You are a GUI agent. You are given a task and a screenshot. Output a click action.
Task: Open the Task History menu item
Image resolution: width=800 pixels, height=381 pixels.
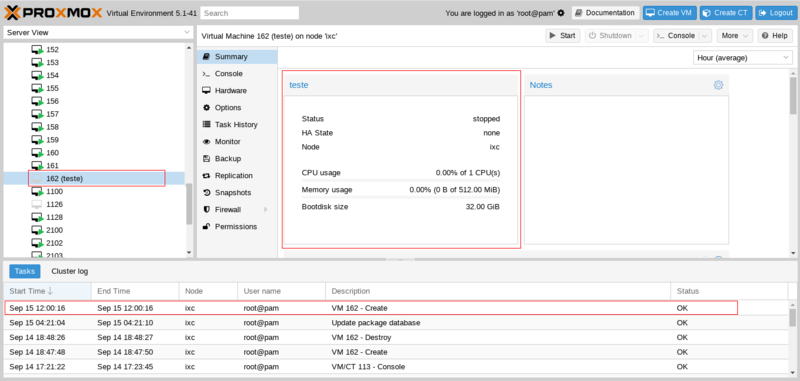(x=237, y=124)
